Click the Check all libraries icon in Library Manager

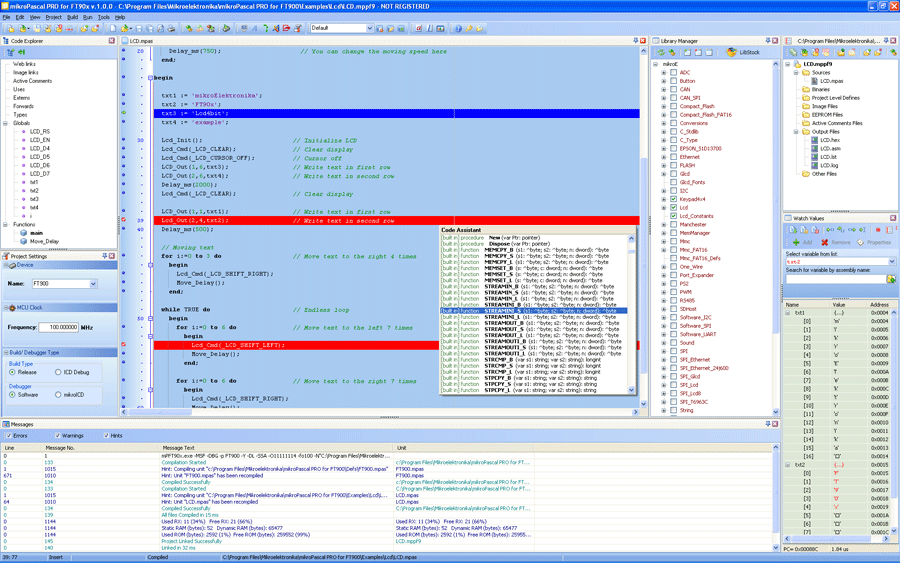click(x=688, y=52)
